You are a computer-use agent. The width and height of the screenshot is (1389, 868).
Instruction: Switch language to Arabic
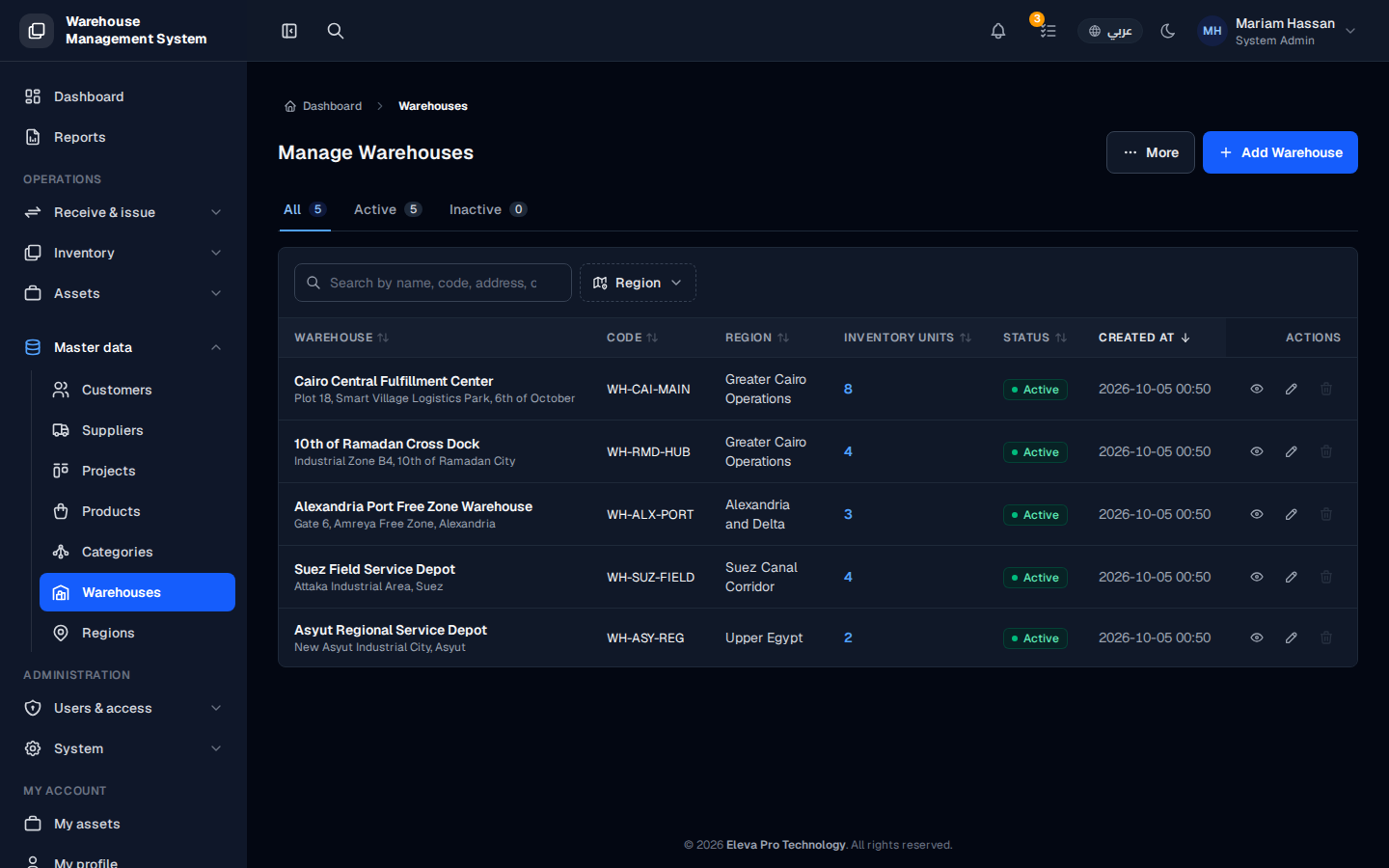coord(1110,31)
